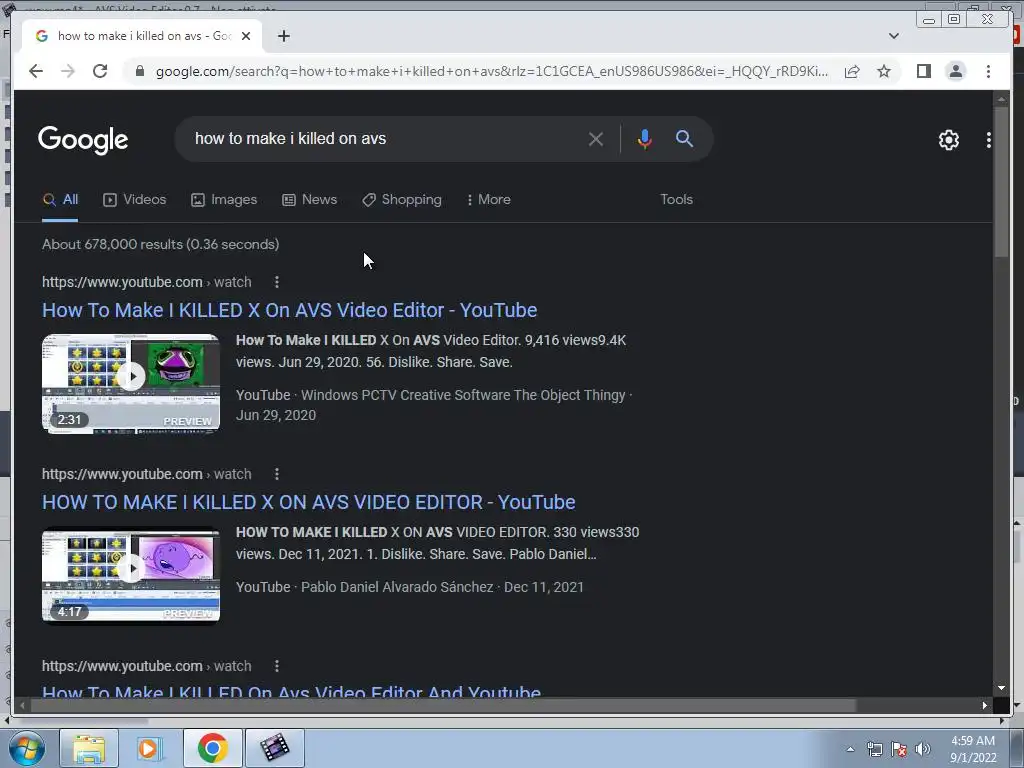Click Chrome taskbar icon
Image resolution: width=1024 pixels, height=768 pixels.
point(212,748)
